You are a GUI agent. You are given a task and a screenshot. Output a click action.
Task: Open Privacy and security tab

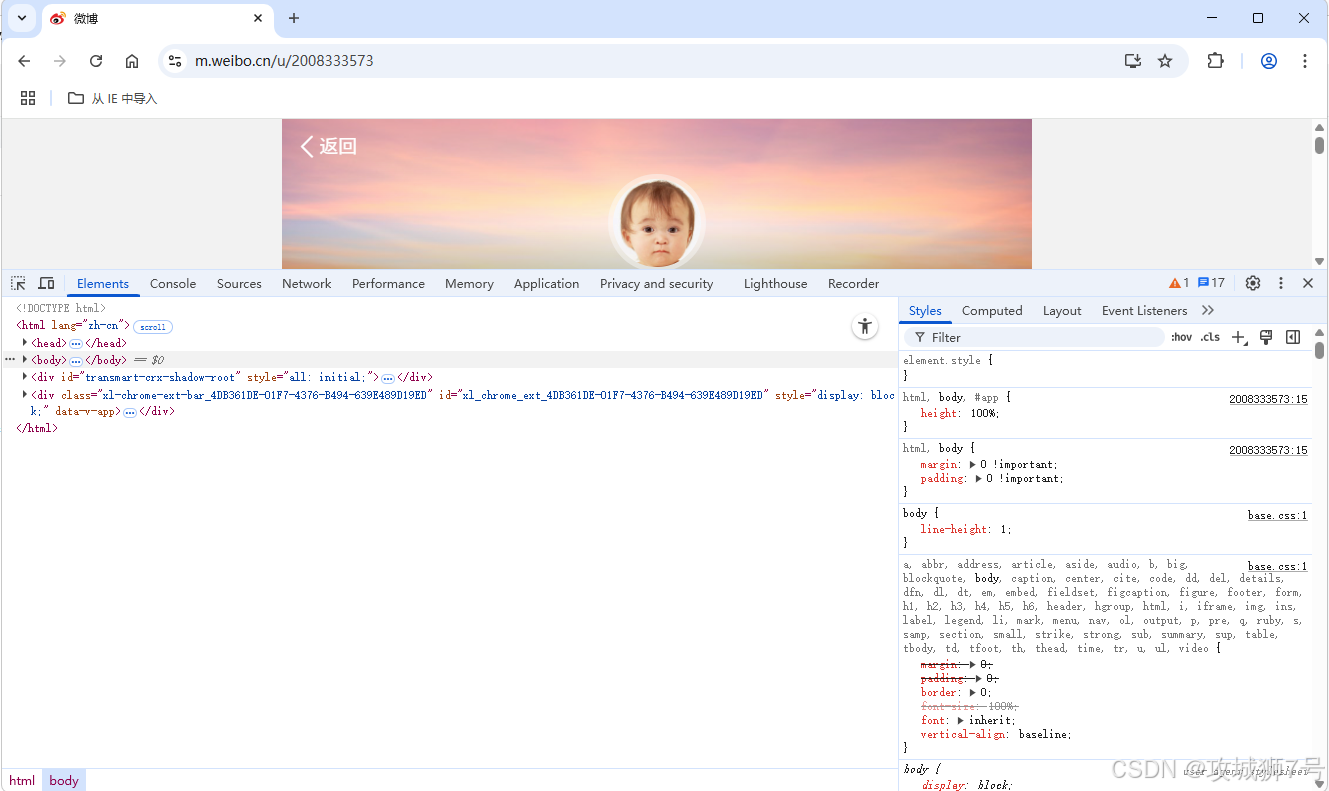click(656, 283)
